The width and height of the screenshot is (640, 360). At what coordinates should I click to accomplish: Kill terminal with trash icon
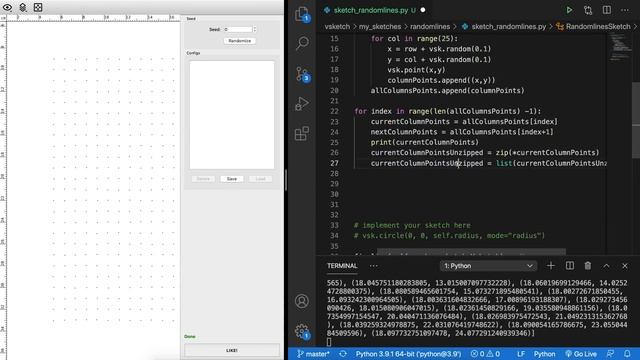tap(588, 266)
